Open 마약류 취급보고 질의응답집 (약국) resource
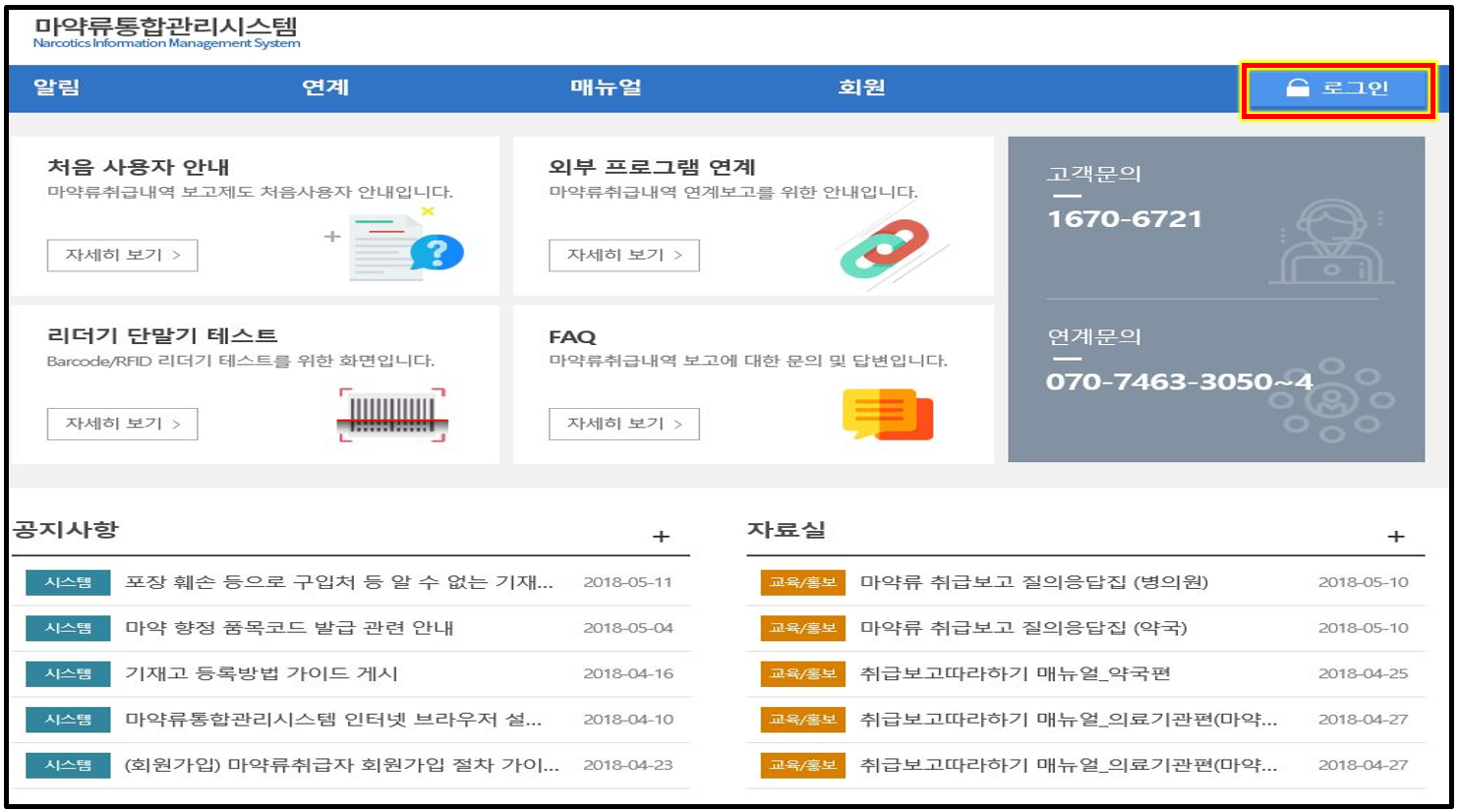Image resolution: width=1459 pixels, height=812 pixels. pos(1023,628)
